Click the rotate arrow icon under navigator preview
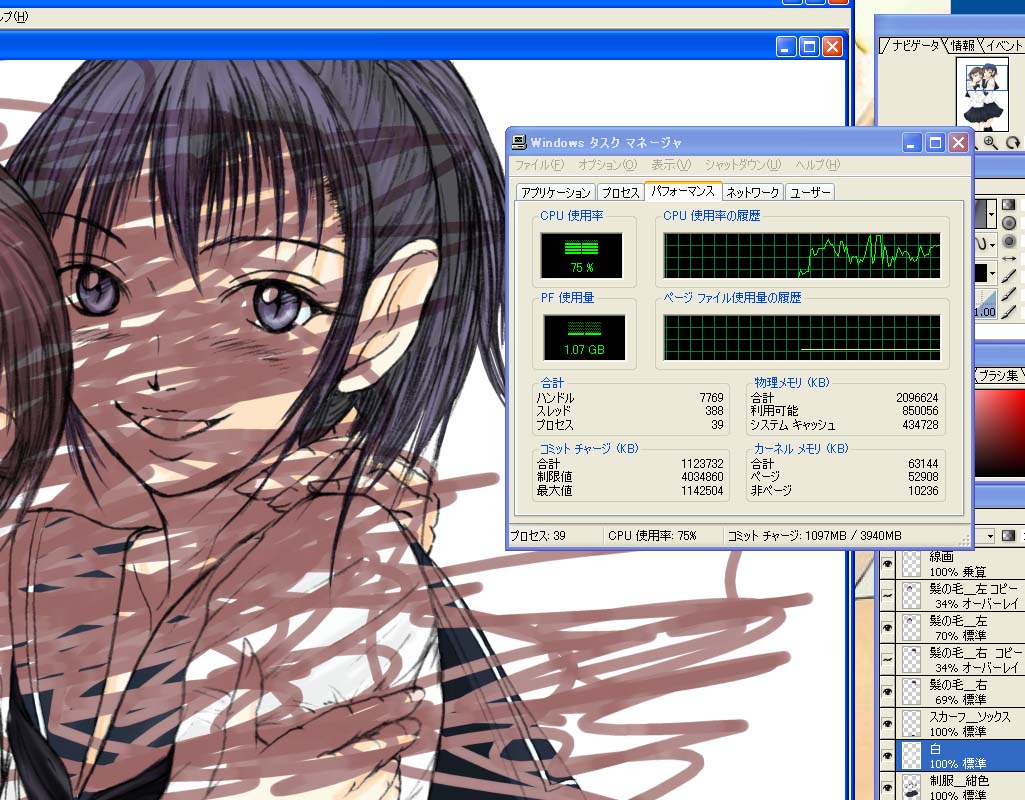Image resolution: width=1025 pixels, height=800 pixels. pyautogui.click(x=1013, y=142)
